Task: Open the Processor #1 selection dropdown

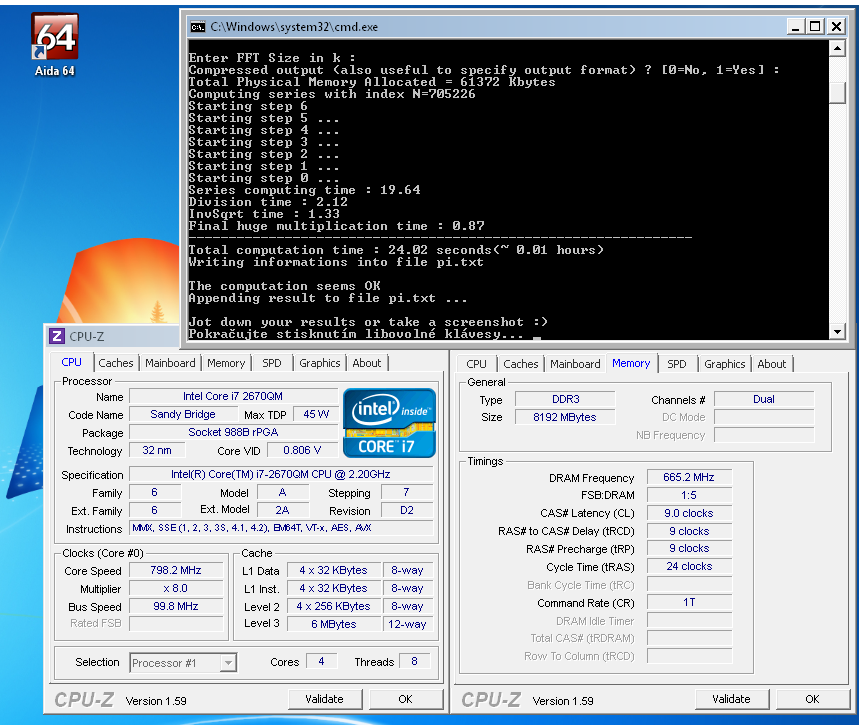Action: coord(183,662)
